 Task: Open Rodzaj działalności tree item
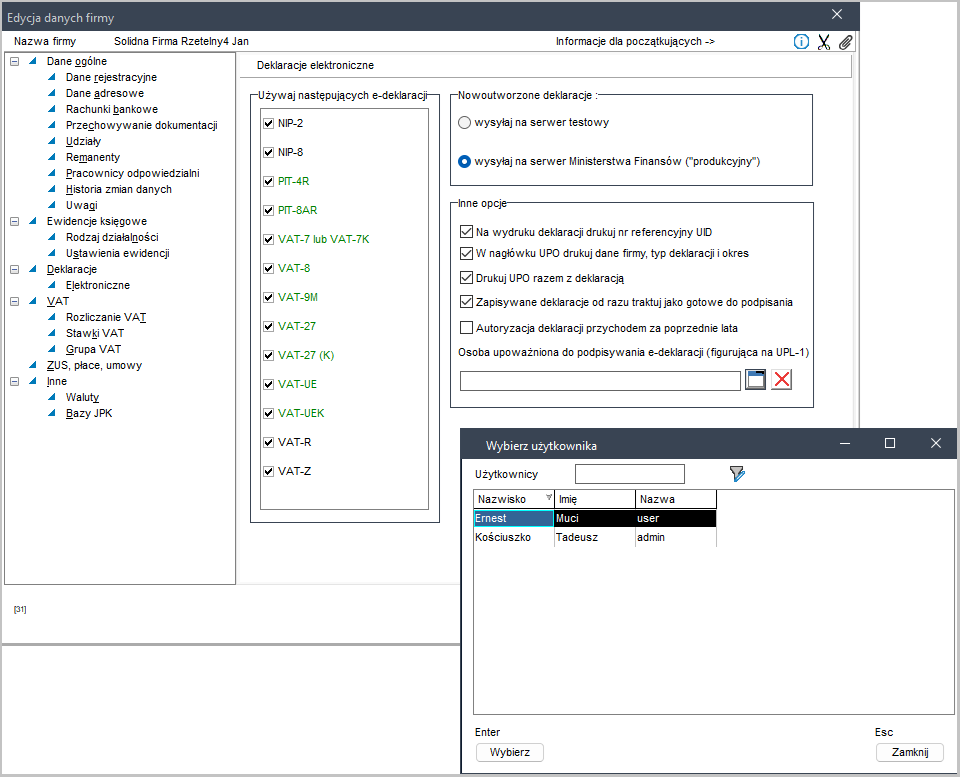pos(112,237)
